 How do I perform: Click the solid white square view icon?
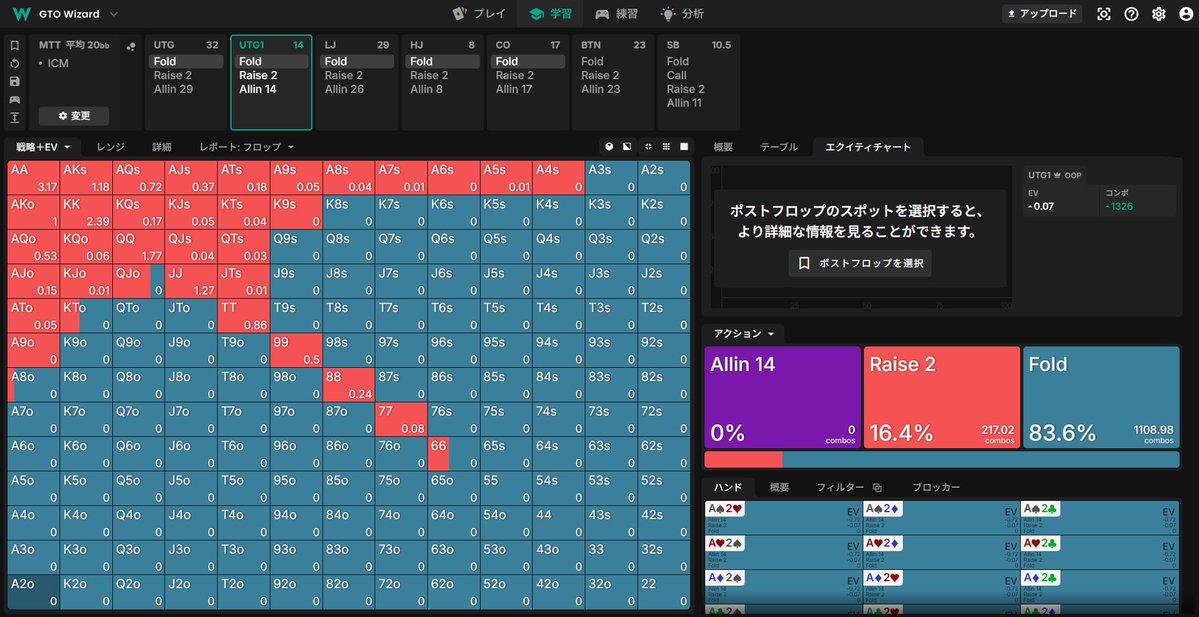[x=684, y=146]
